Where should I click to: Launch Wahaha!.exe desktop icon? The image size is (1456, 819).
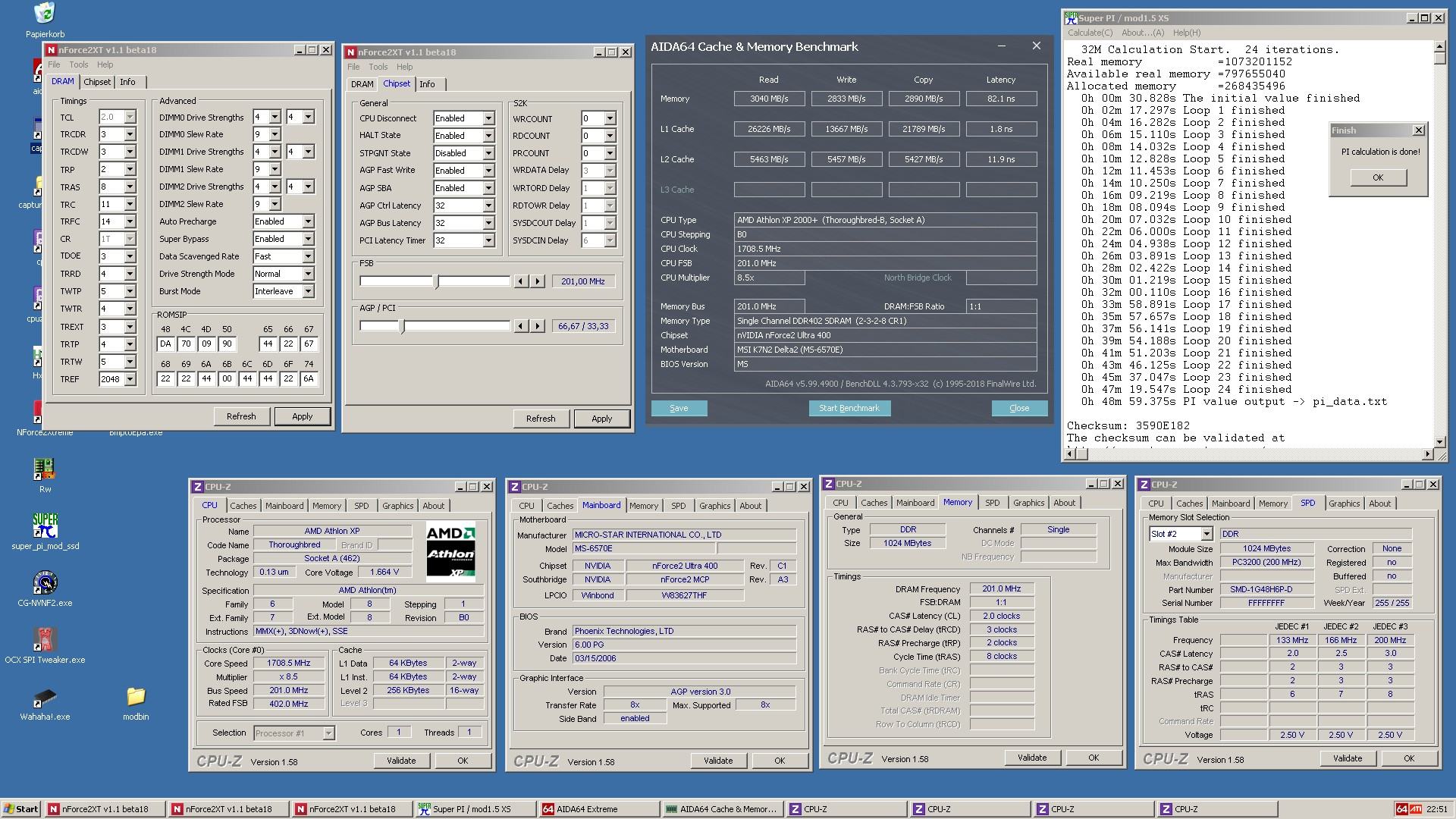[45, 702]
